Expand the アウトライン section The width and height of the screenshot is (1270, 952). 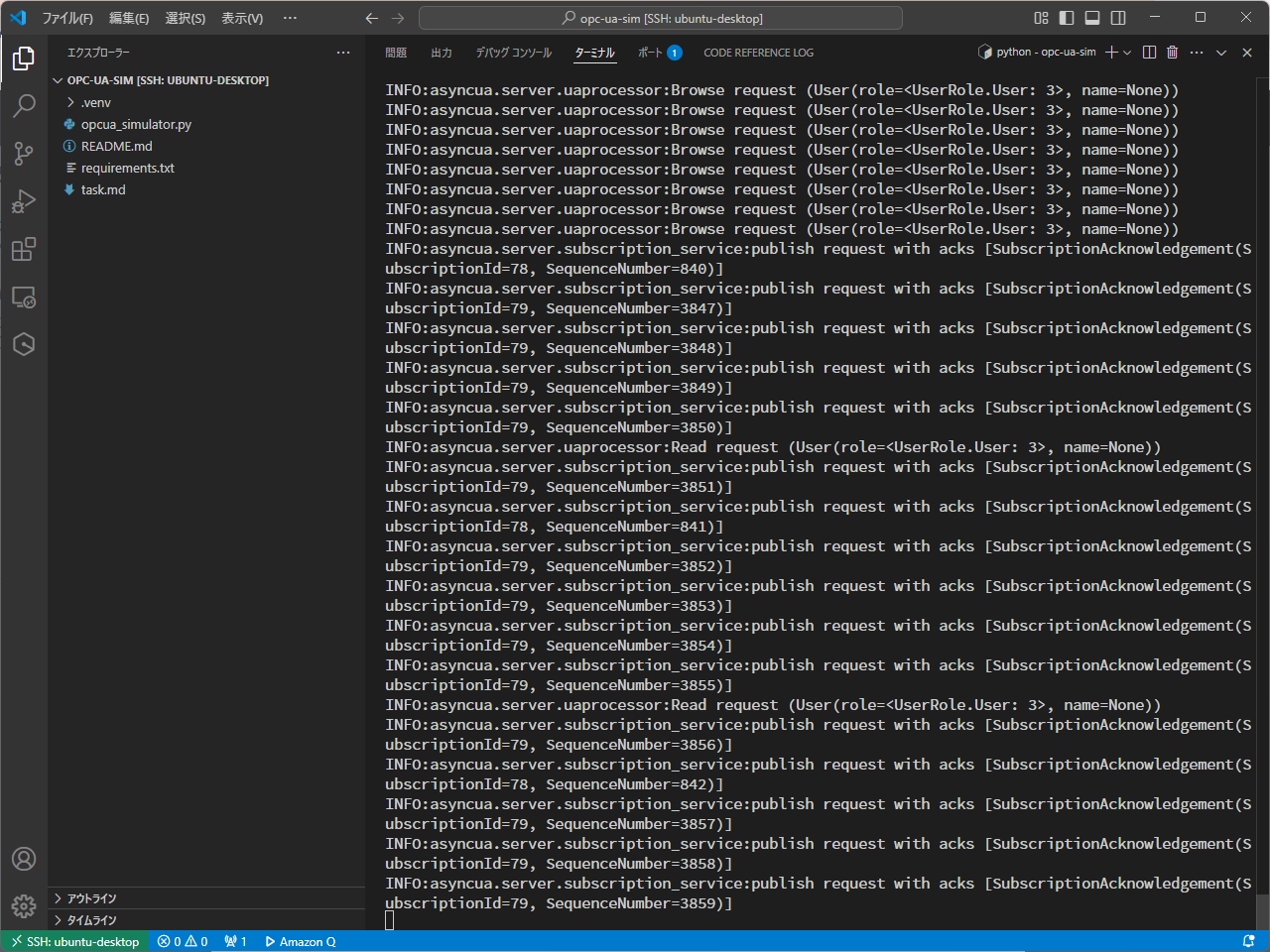(206, 898)
